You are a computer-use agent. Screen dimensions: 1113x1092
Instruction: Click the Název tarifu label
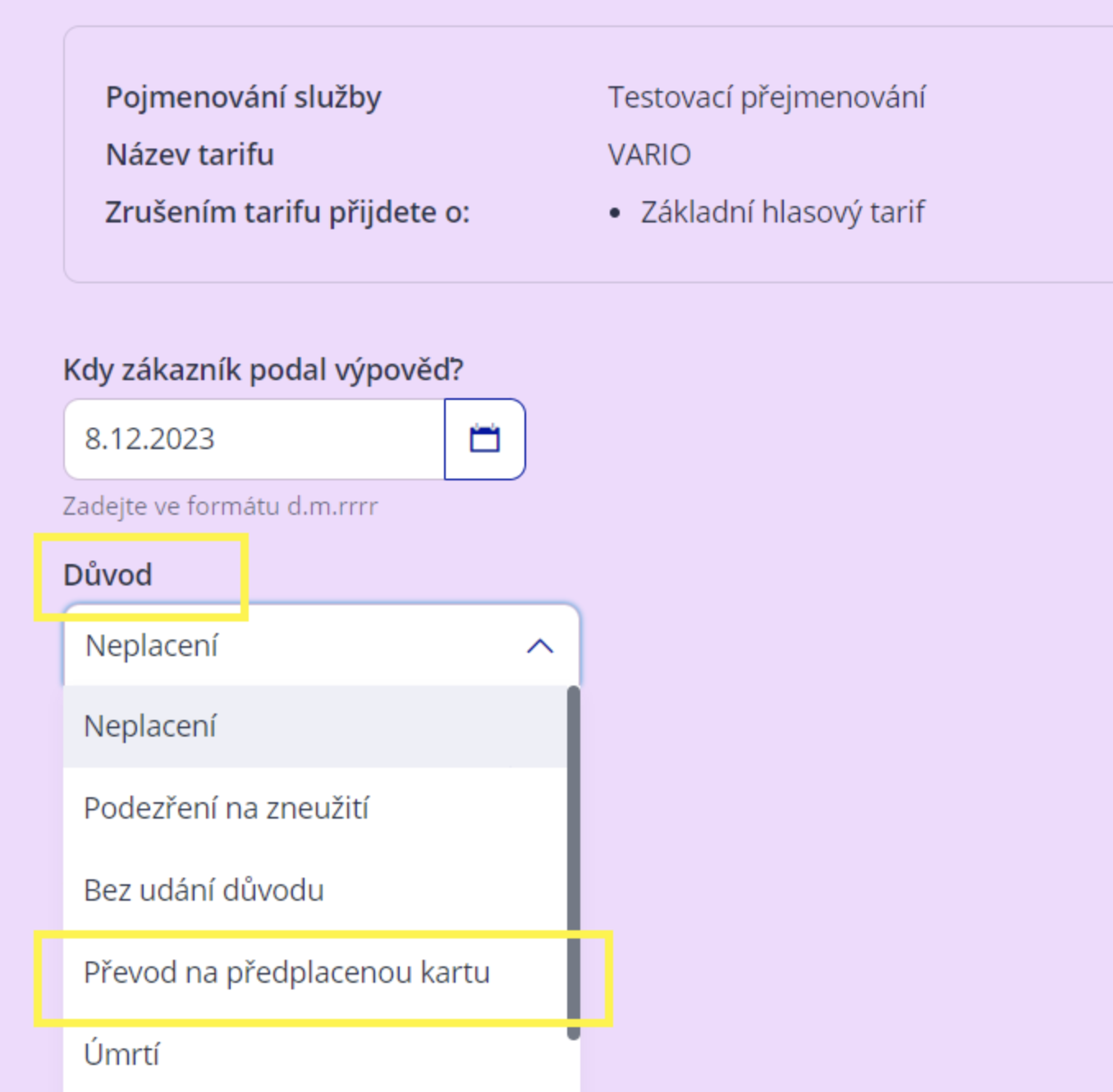pos(190,155)
